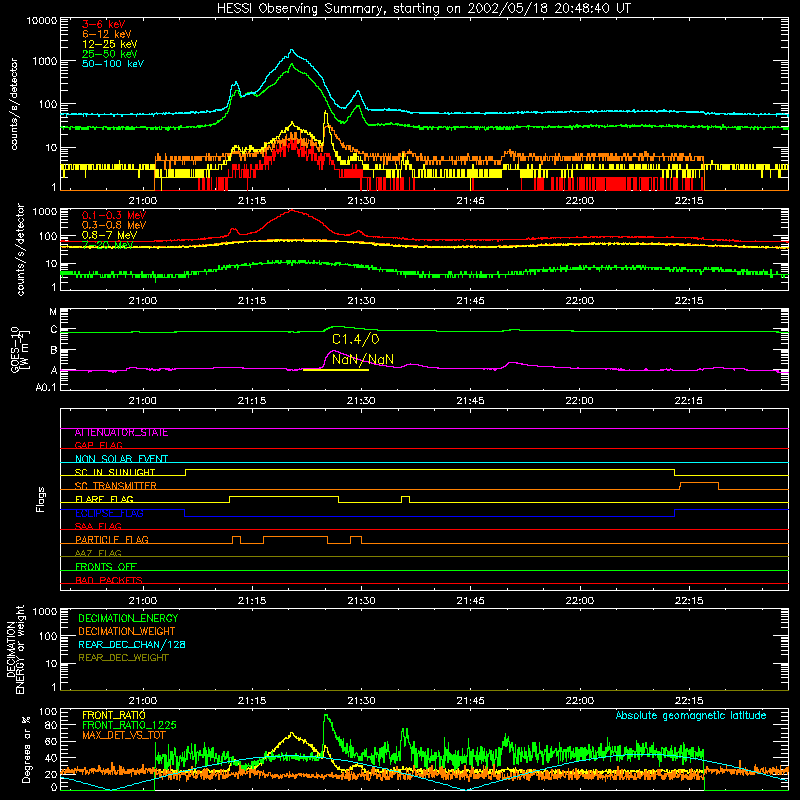Click the 25-50 keV legend entry
Image resolution: width=800 pixels, height=800 pixels.
(x=109, y=54)
